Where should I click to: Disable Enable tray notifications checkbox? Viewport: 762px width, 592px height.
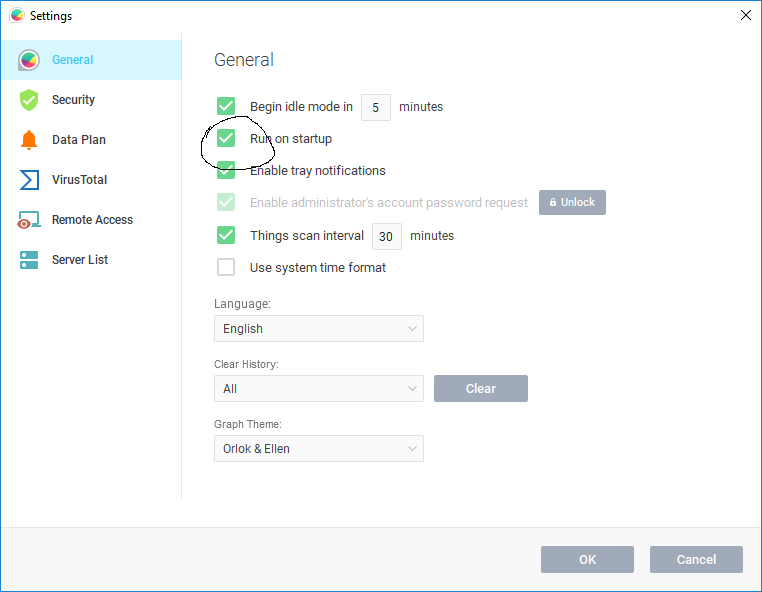pyautogui.click(x=226, y=170)
